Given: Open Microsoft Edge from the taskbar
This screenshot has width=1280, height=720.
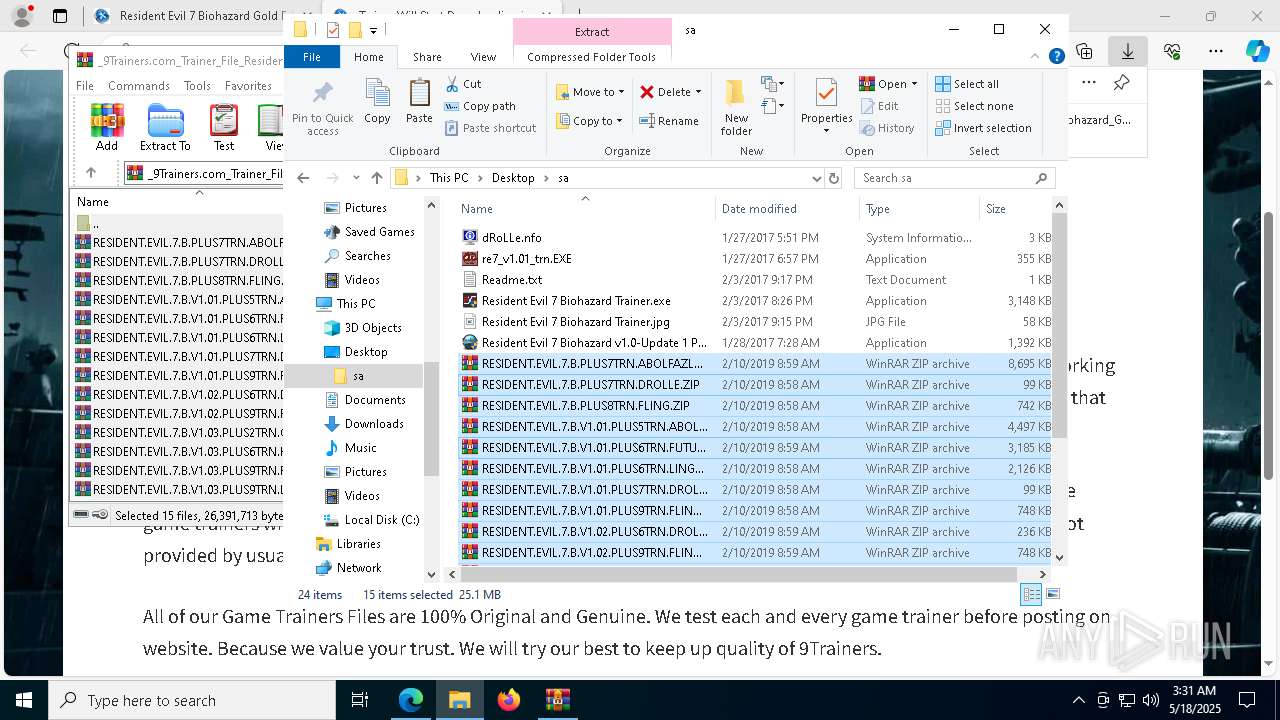Looking at the screenshot, I should [x=411, y=700].
